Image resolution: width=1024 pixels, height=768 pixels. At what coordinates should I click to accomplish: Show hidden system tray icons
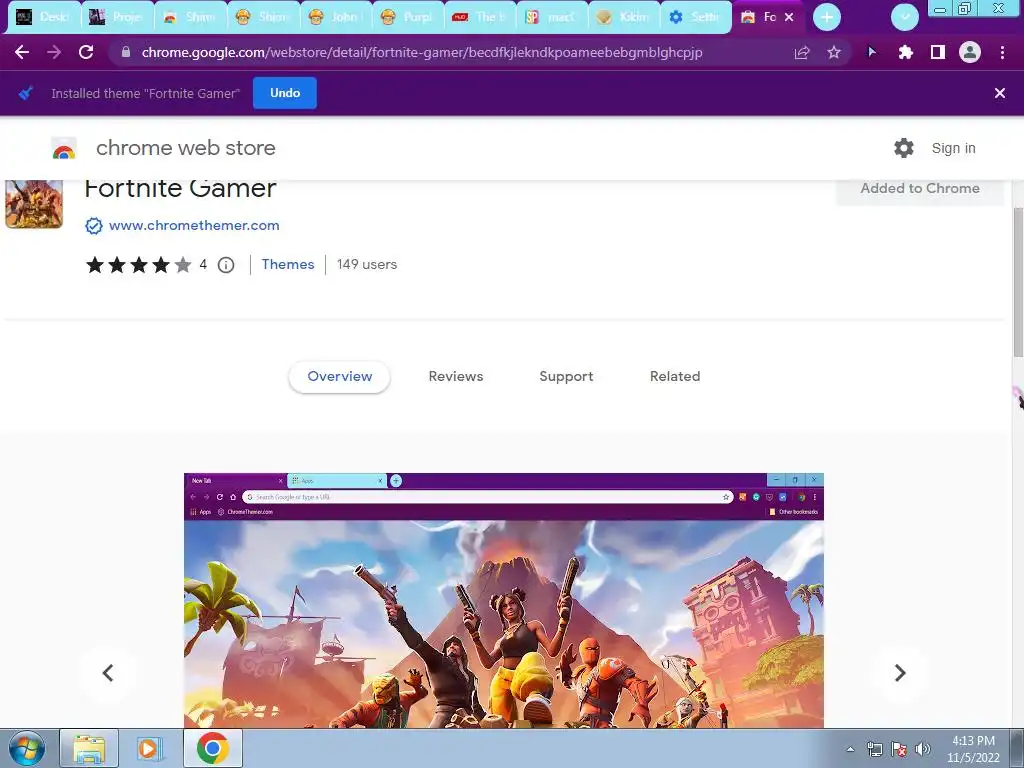coord(850,749)
